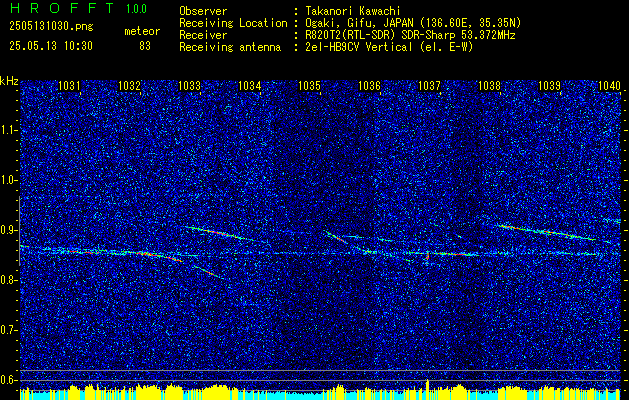Click the 1038 time marker

click(489, 85)
